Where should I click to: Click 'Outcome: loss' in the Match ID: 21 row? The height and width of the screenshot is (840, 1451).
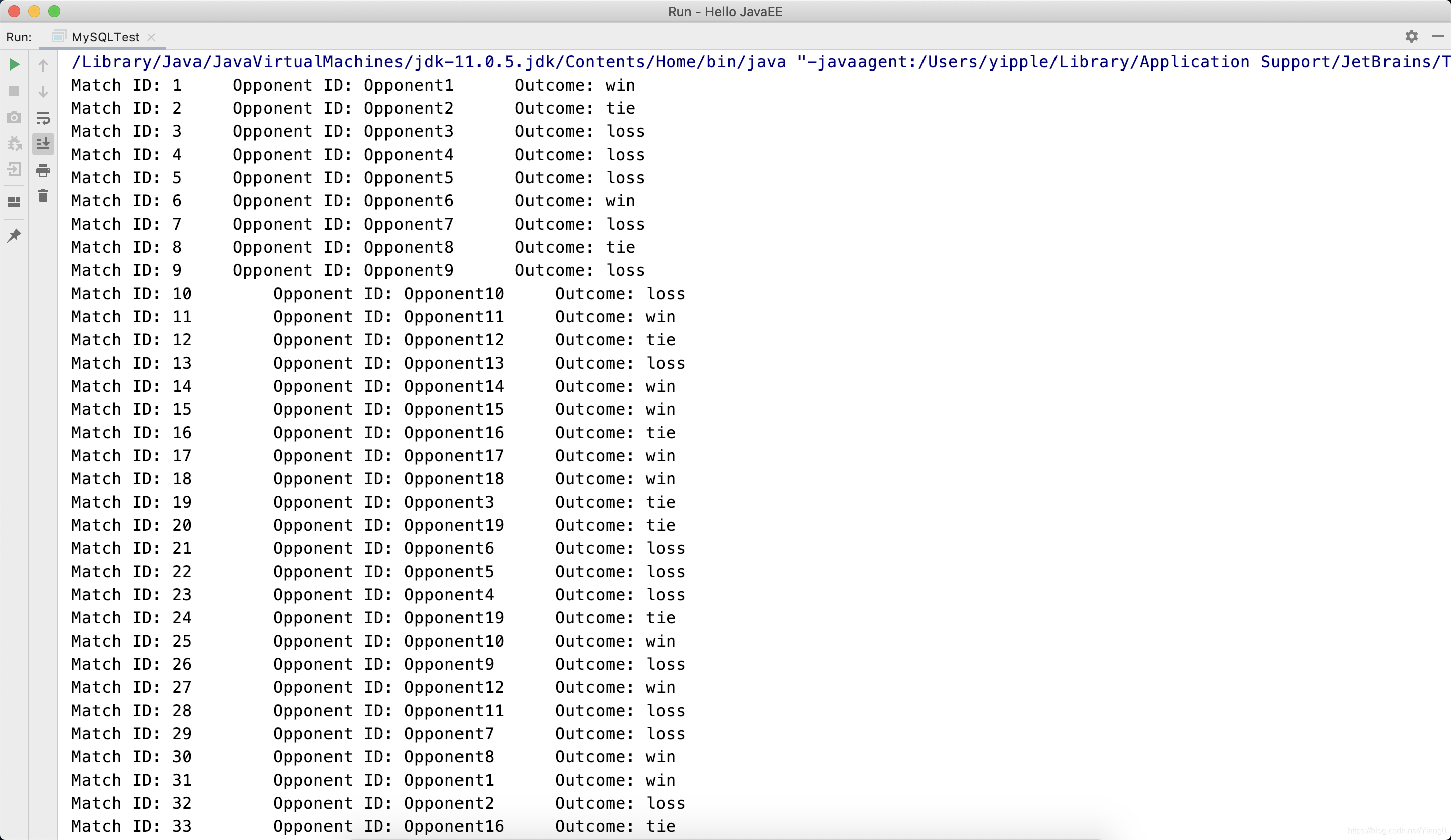click(x=620, y=548)
